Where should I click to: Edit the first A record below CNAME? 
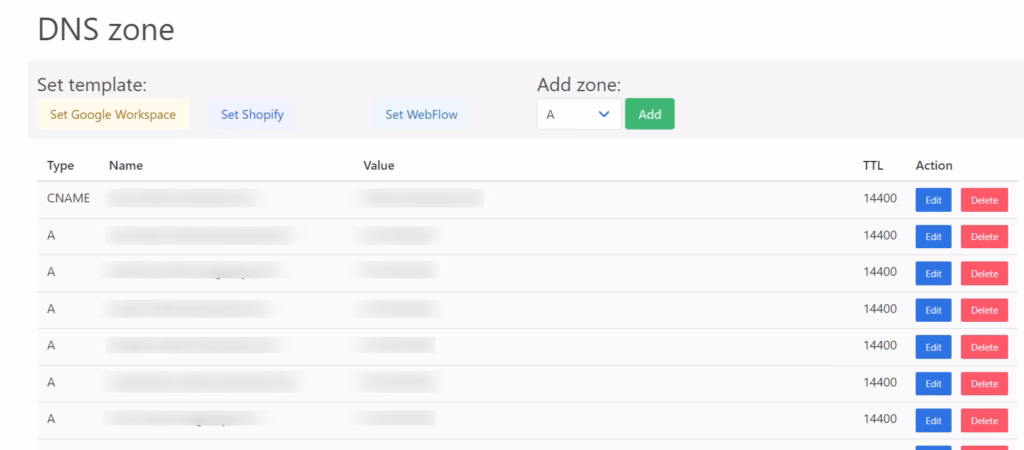tap(933, 236)
